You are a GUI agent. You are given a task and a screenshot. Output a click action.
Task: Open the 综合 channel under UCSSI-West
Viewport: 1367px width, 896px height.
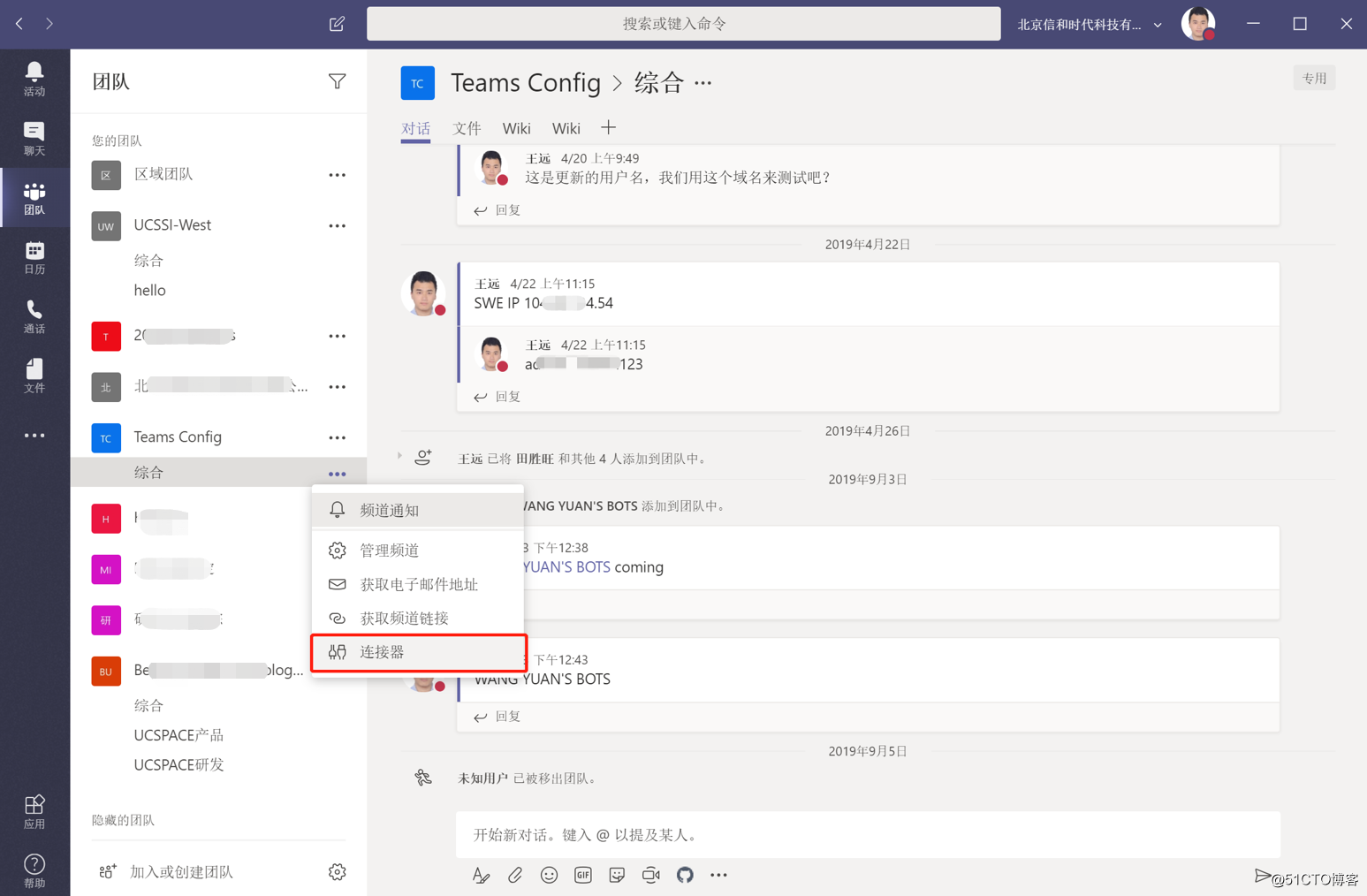point(148,261)
